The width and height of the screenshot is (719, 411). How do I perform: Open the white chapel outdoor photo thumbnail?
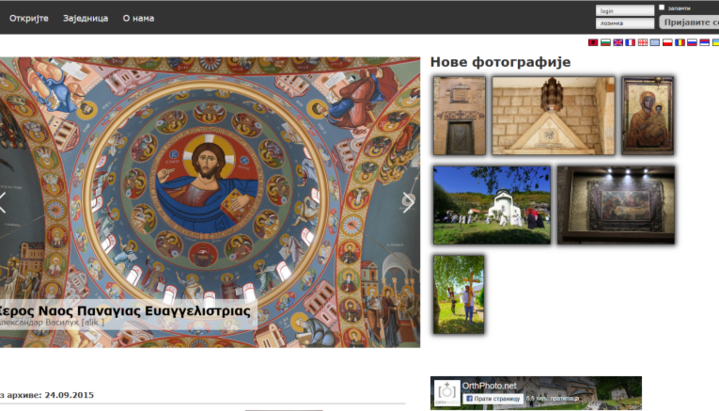click(x=491, y=205)
